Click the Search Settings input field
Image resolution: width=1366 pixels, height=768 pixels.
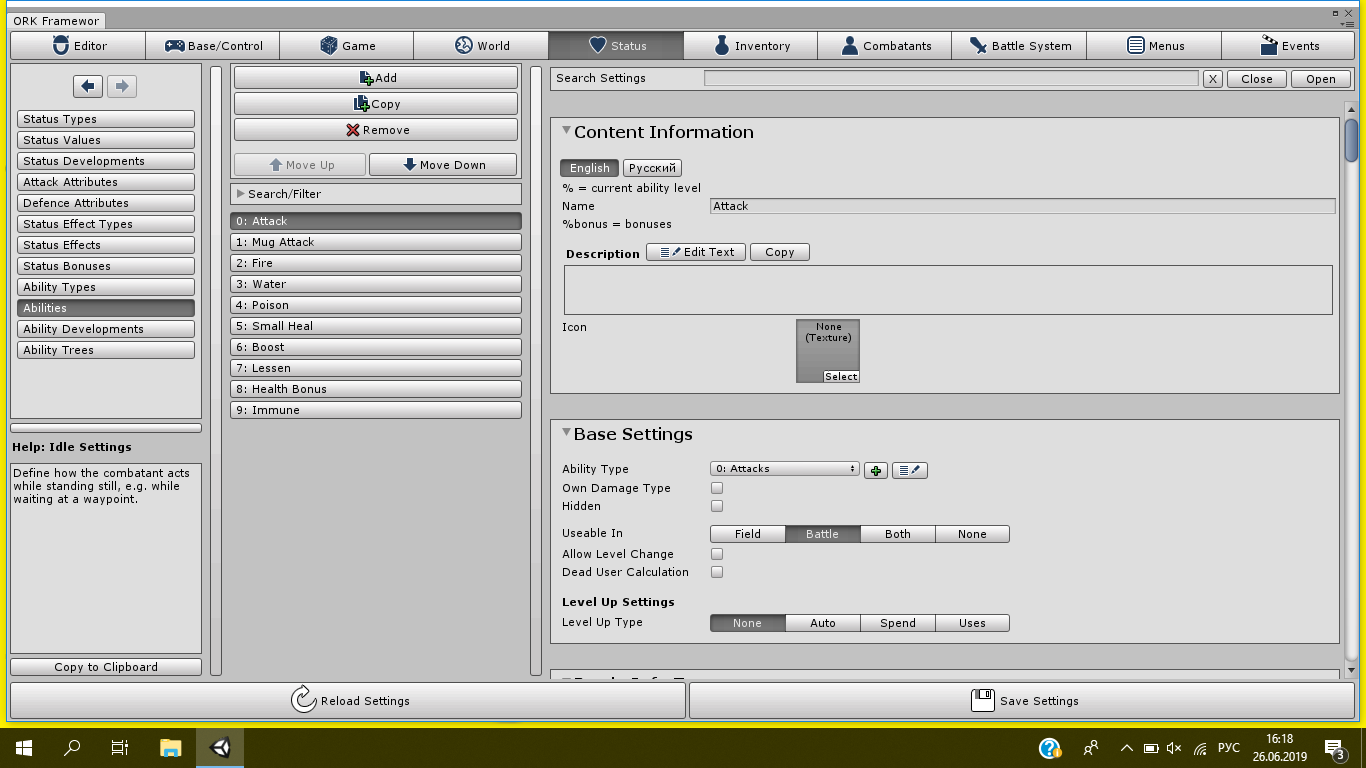[951, 78]
